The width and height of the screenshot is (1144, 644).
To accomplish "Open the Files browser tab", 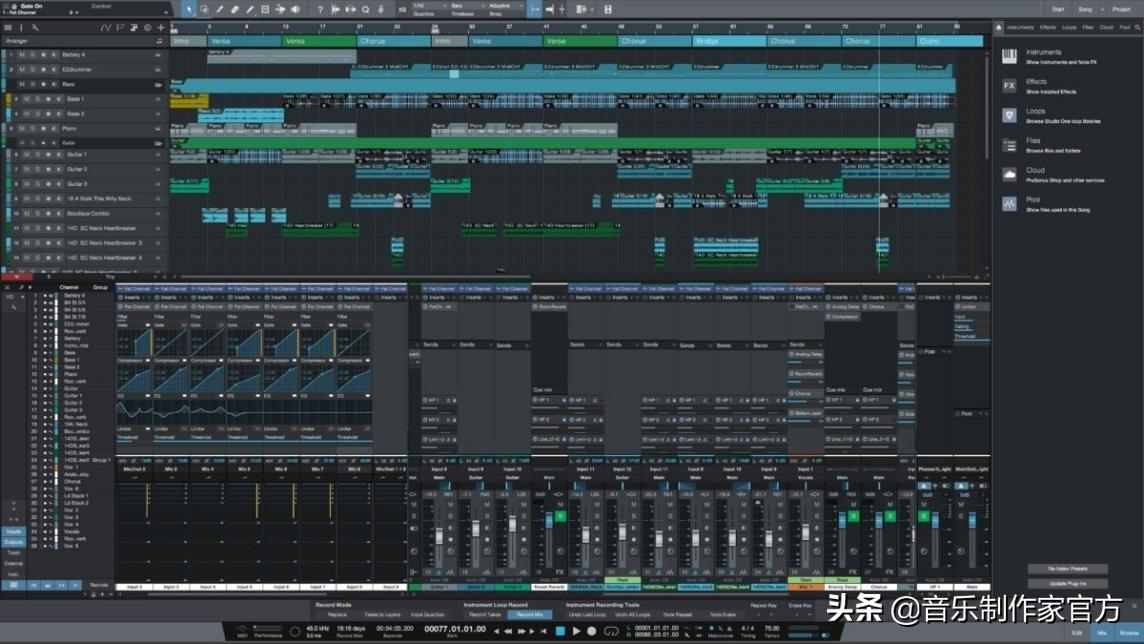I will (1088, 27).
